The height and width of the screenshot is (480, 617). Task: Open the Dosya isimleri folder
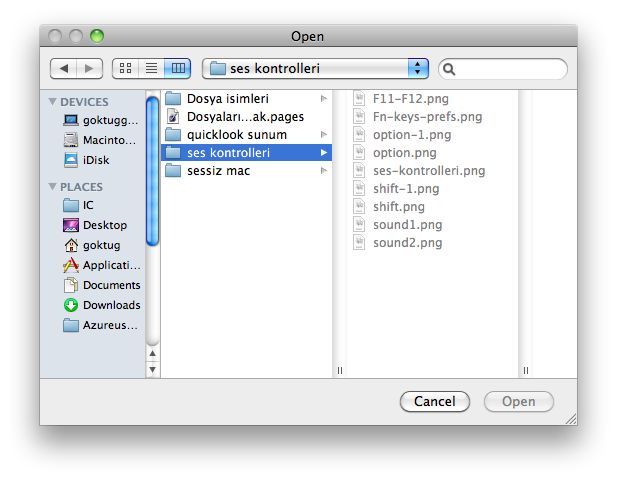point(227,99)
